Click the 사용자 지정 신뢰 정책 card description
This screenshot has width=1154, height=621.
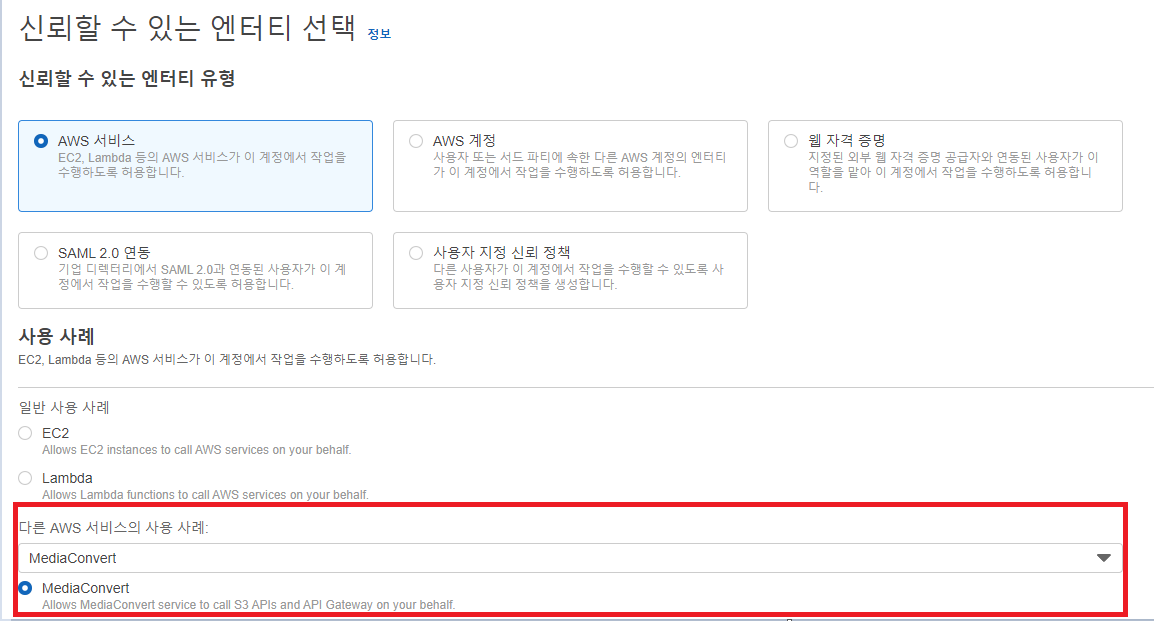click(x=578, y=277)
